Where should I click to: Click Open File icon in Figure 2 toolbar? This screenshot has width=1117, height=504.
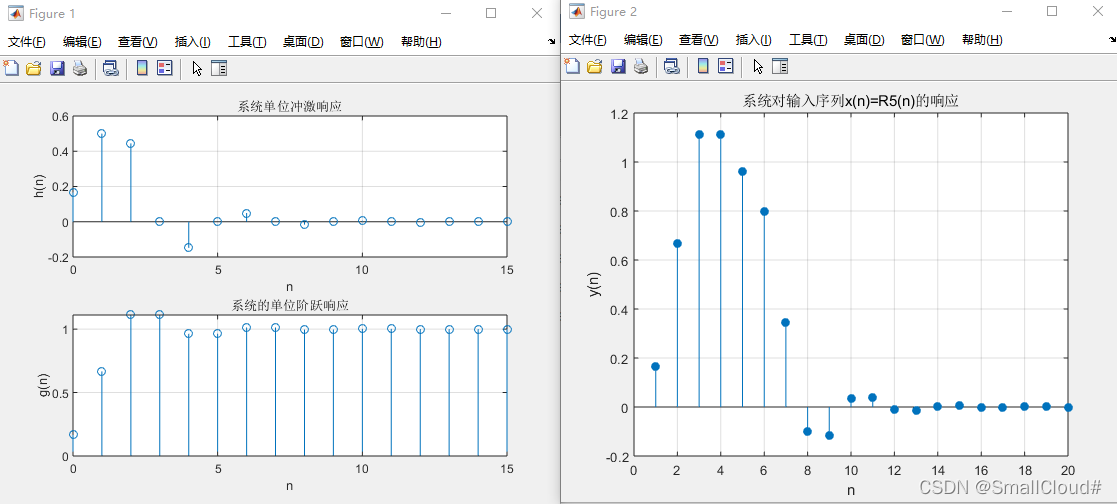(x=595, y=66)
